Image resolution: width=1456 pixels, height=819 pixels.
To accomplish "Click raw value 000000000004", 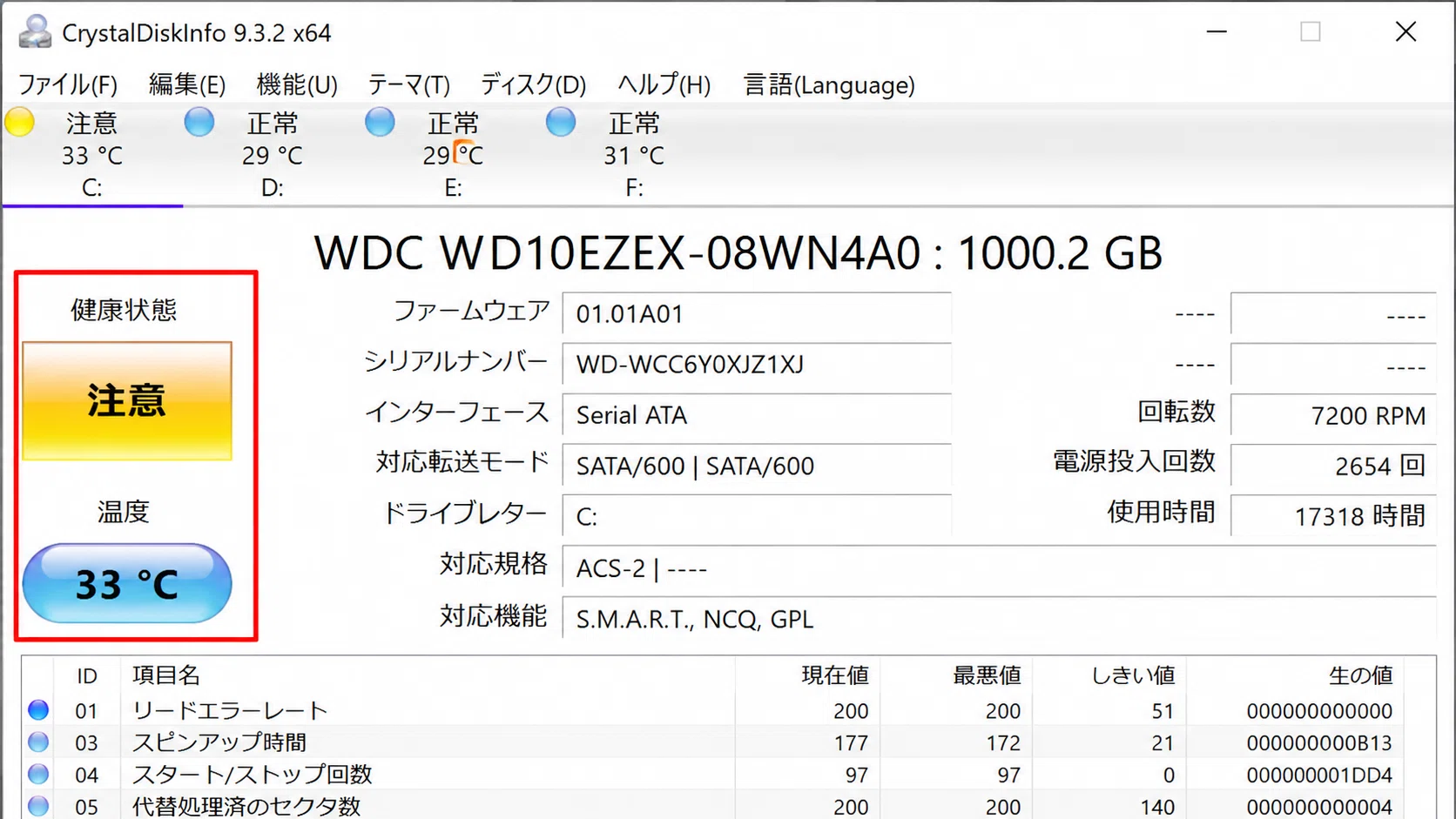I will (1319, 807).
